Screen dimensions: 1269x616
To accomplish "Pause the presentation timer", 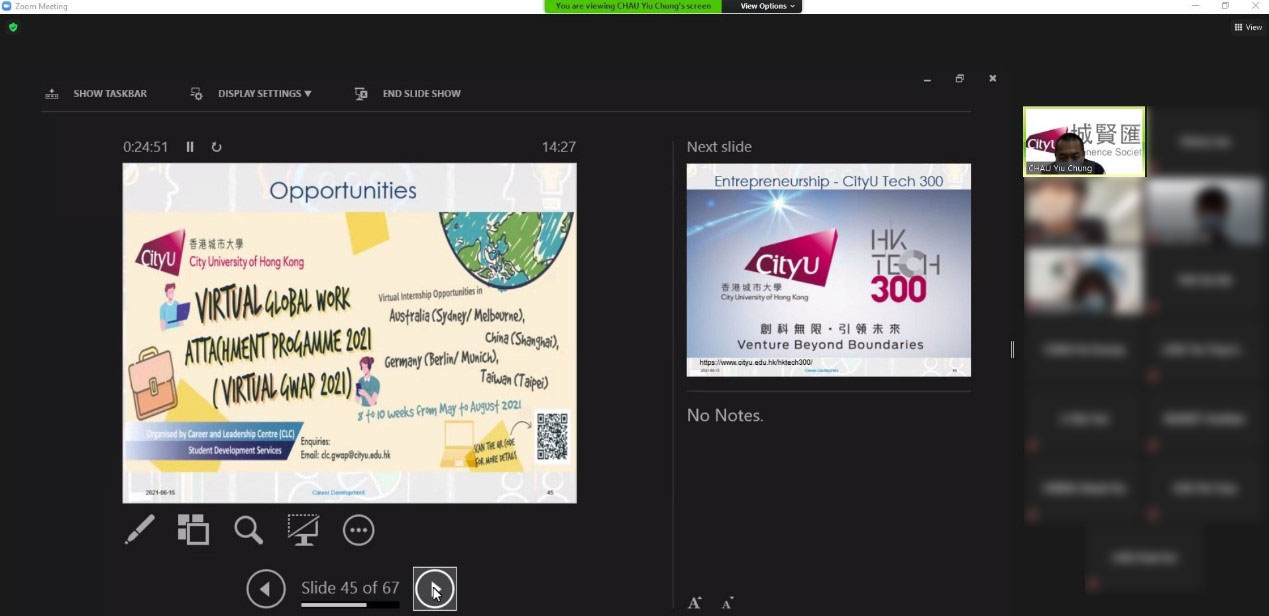I will click(190, 147).
